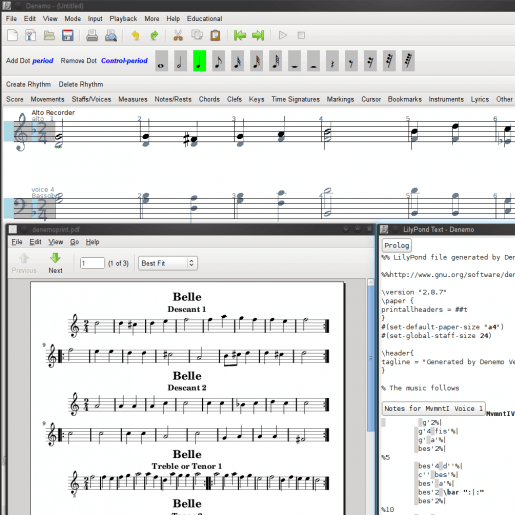Open the View menu in PDF viewer
Screen dimensions: 515x515
[x=55, y=242]
